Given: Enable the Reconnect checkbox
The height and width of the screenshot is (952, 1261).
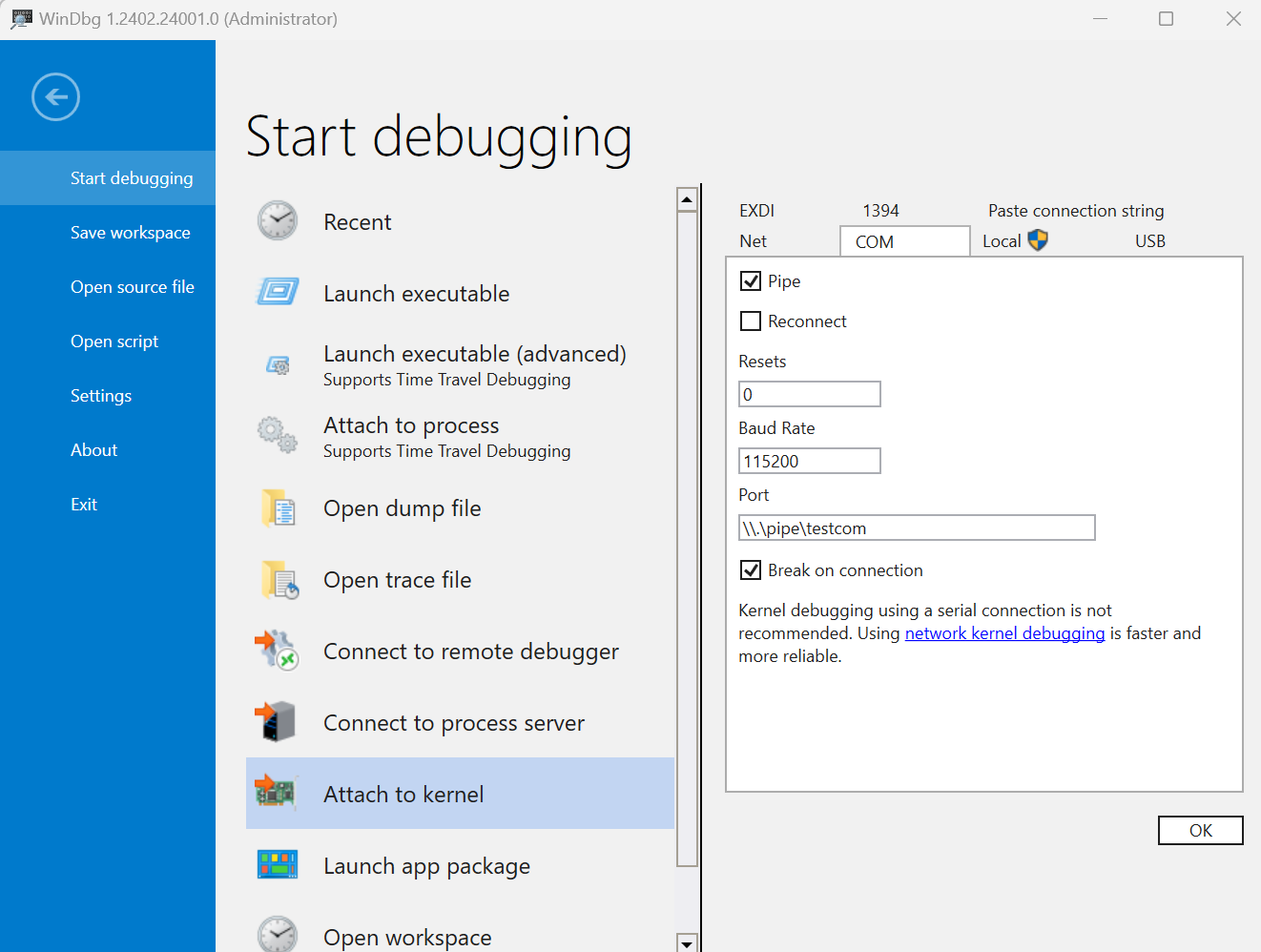Looking at the screenshot, I should pos(751,321).
